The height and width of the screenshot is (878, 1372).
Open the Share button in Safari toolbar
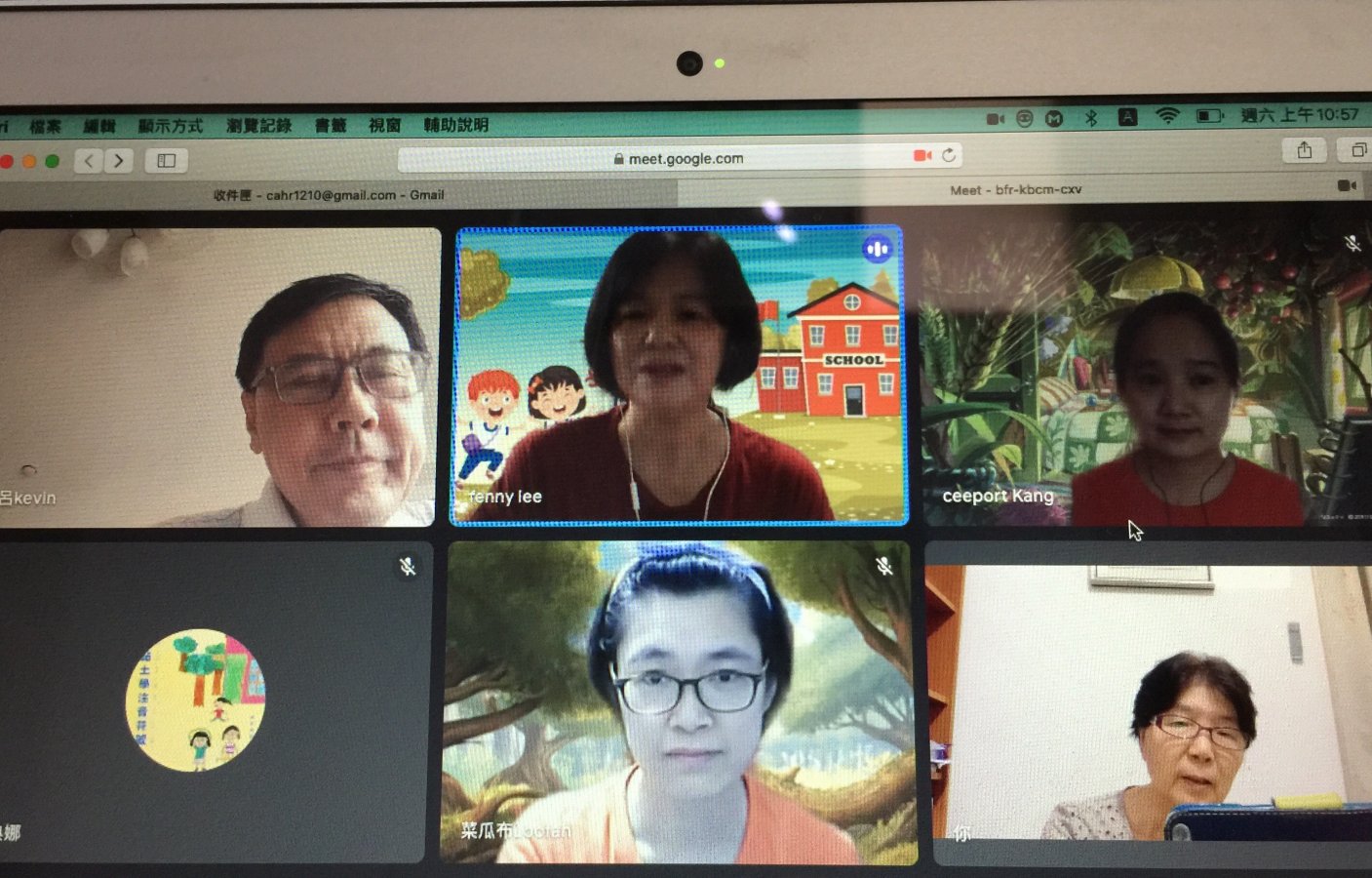pos(1305,149)
